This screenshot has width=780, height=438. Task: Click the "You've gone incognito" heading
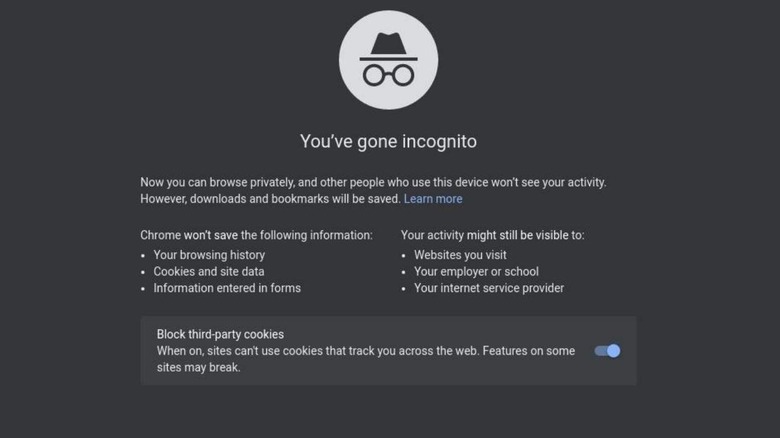pyautogui.click(x=389, y=141)
